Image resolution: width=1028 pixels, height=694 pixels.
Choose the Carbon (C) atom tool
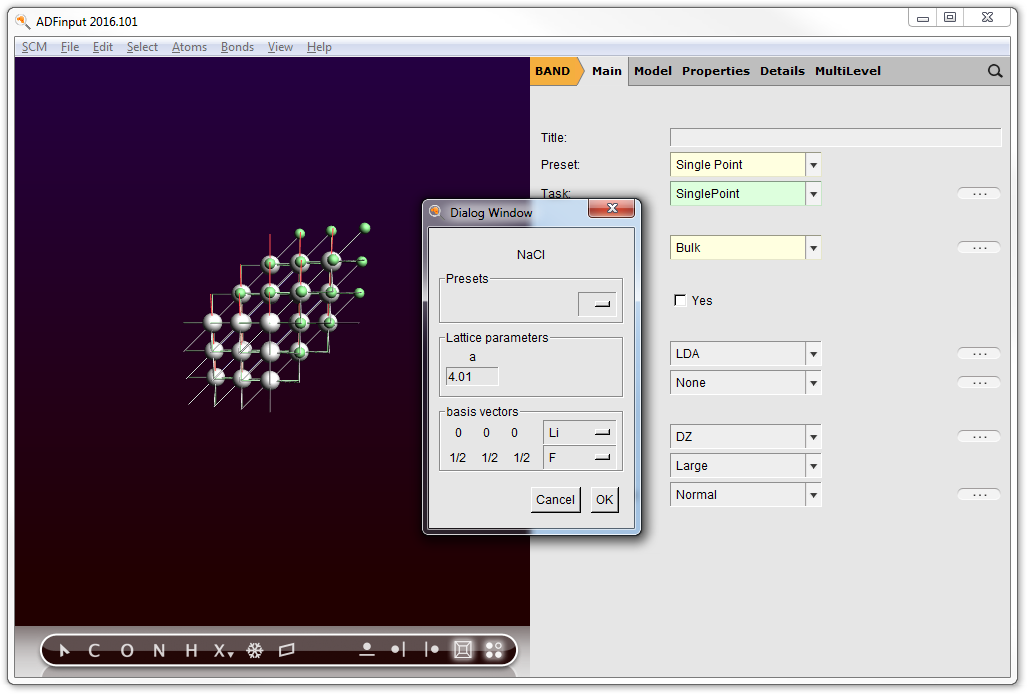(x=94, y=650)
